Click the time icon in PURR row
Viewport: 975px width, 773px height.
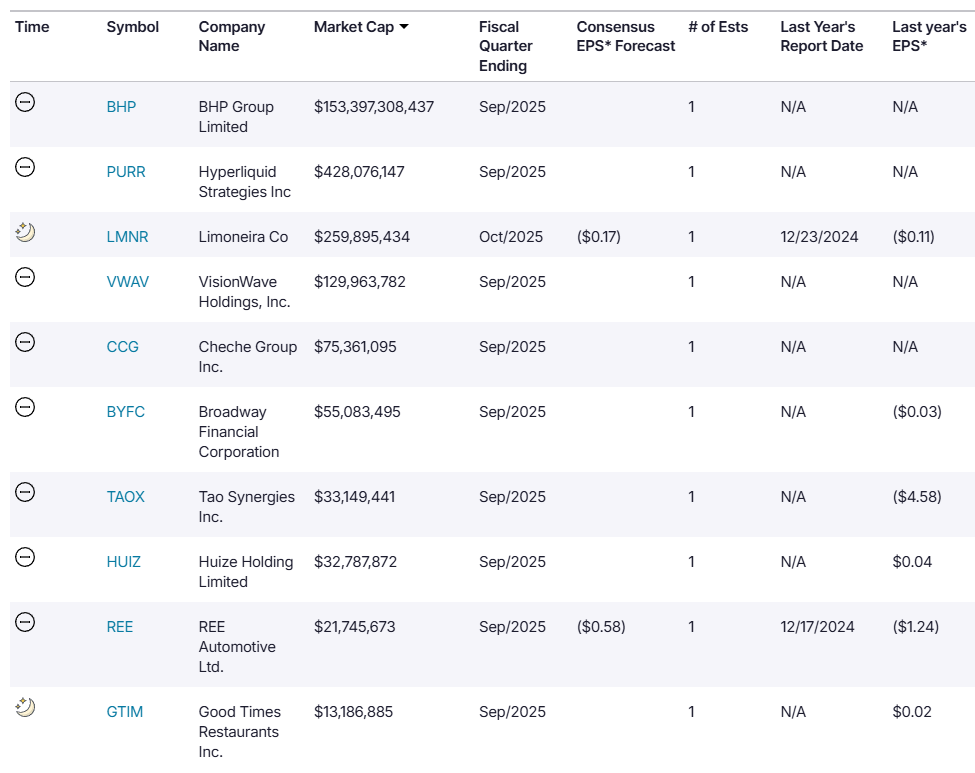25,167
